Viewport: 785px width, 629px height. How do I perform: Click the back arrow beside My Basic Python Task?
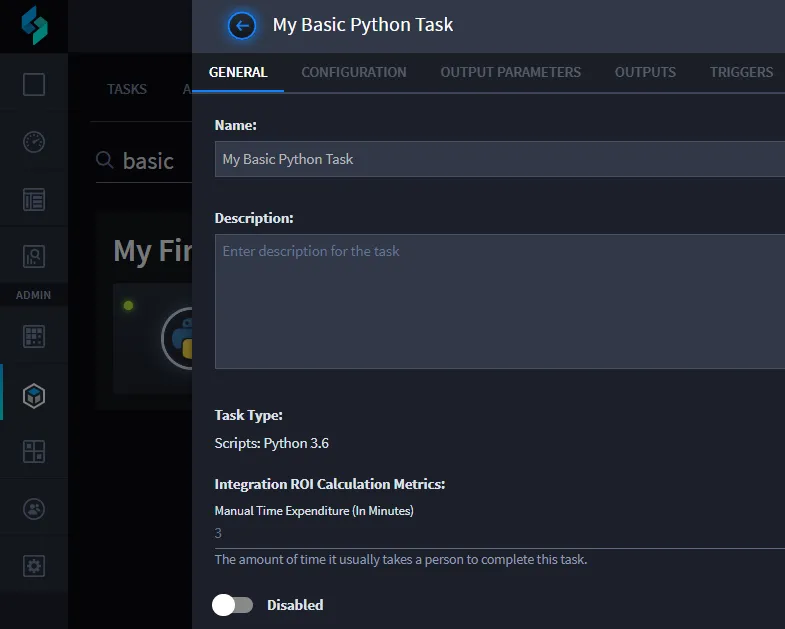coord(242,26)
